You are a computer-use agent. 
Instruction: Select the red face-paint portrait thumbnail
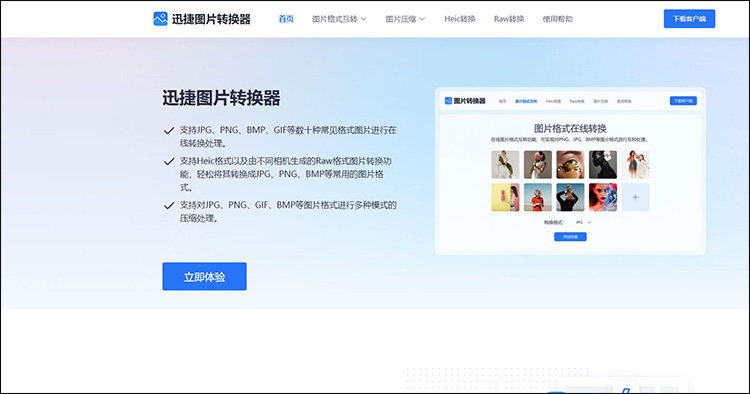point(603,197)
